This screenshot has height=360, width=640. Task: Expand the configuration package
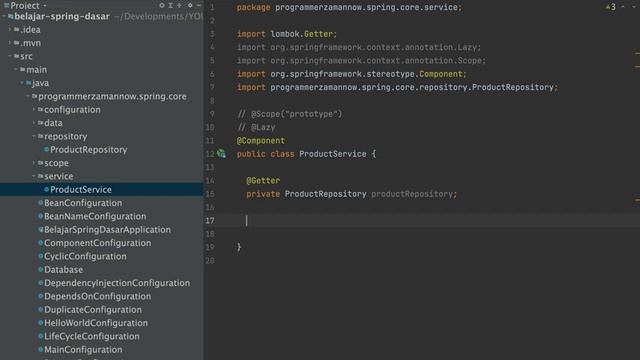click(x=34, y=109)
